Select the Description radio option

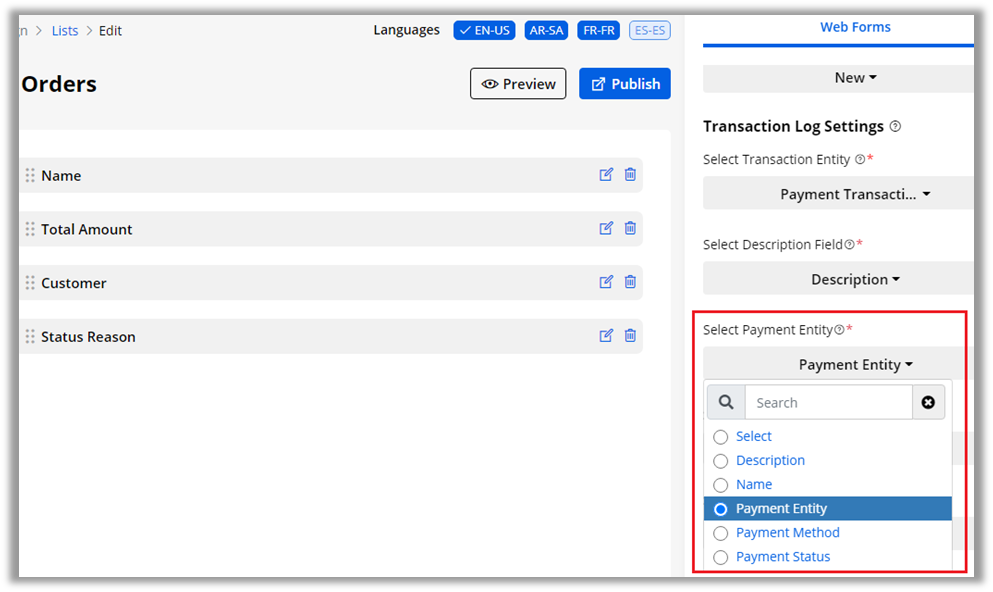720,461
